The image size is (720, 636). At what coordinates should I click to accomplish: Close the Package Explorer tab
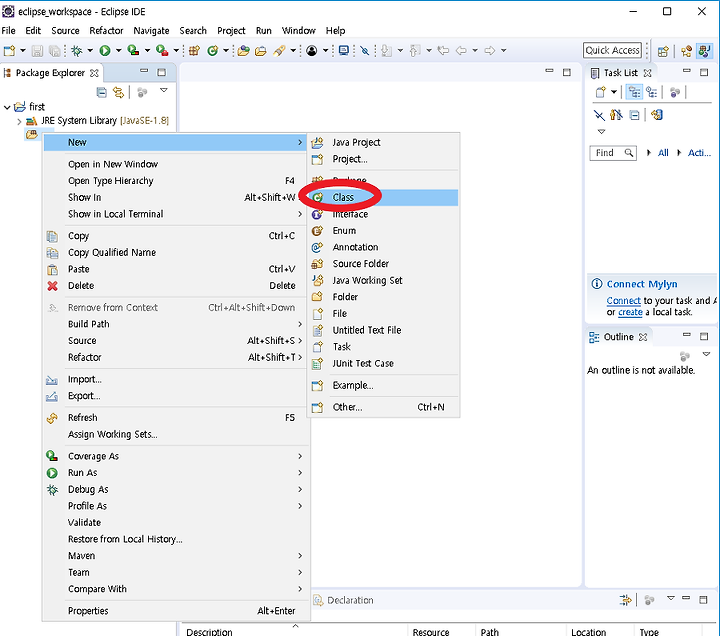click(94, 73)
